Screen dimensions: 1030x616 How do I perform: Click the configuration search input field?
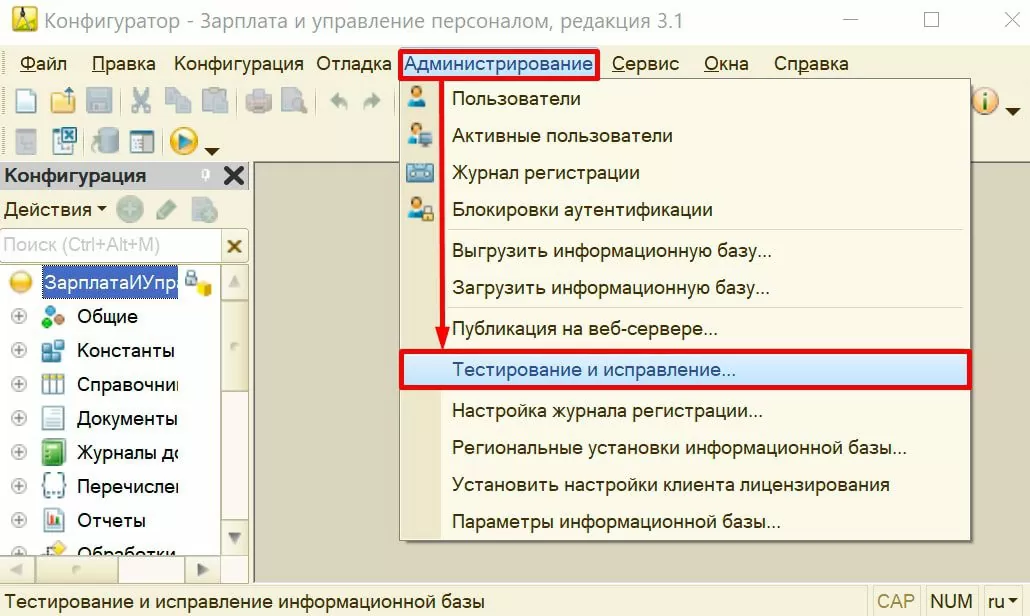(110, 245)
